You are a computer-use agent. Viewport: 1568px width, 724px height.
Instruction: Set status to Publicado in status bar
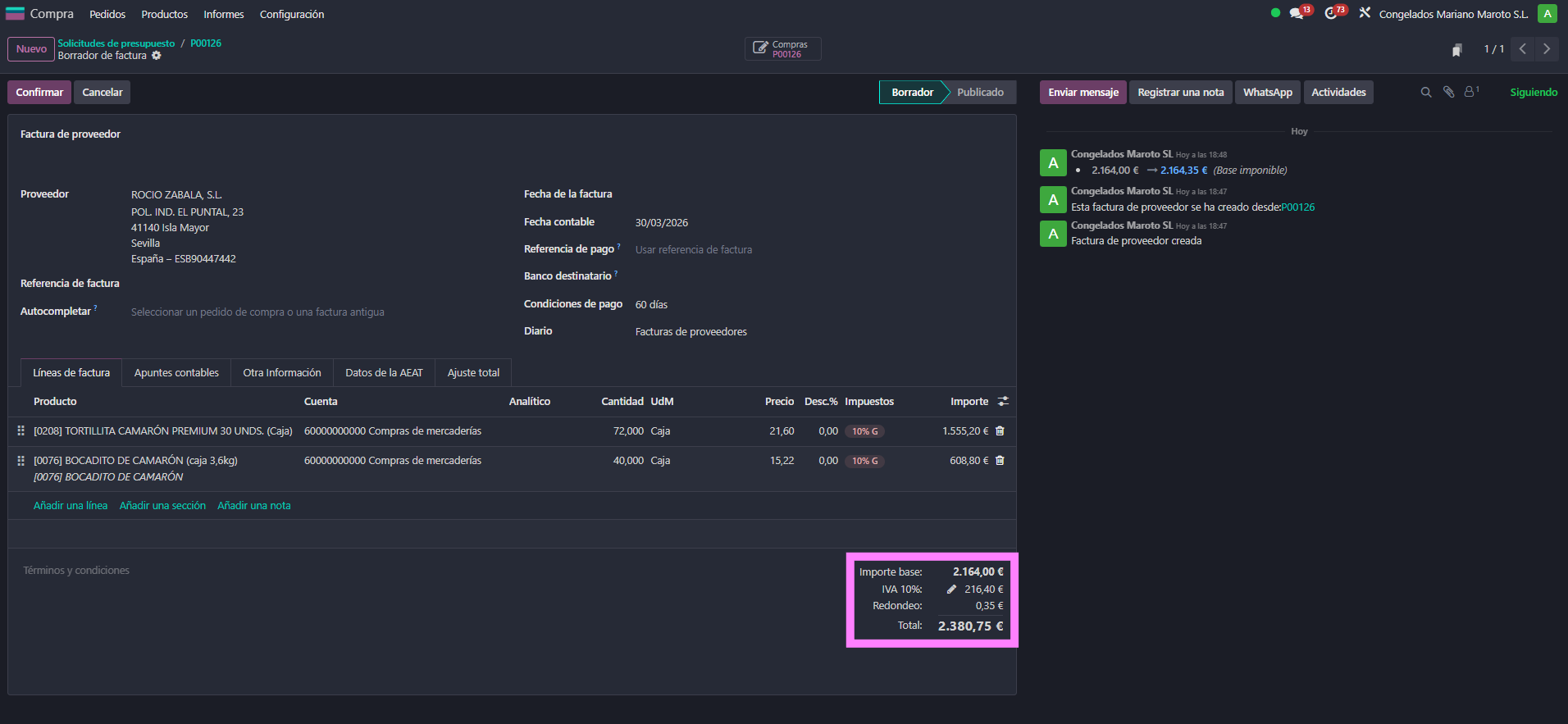tap(980, 93)
